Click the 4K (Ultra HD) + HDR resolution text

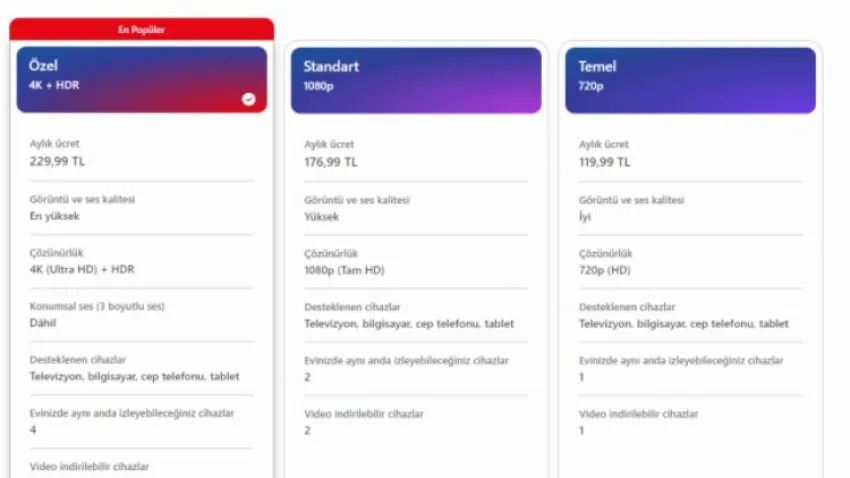pyautogui.click(x=80, y=269)
